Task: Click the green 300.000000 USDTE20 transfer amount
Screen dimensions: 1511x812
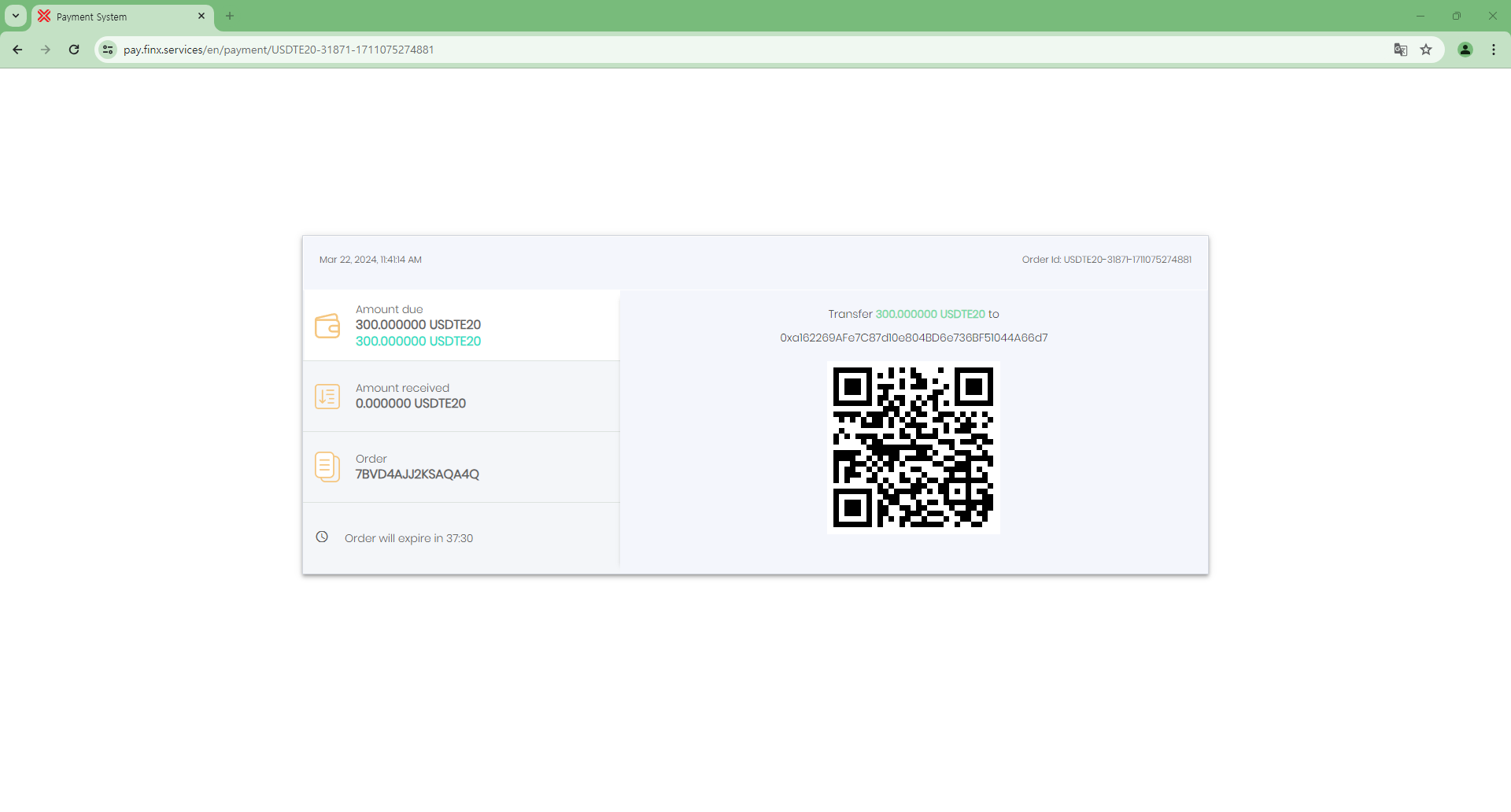Action: [x=929, y=314]
